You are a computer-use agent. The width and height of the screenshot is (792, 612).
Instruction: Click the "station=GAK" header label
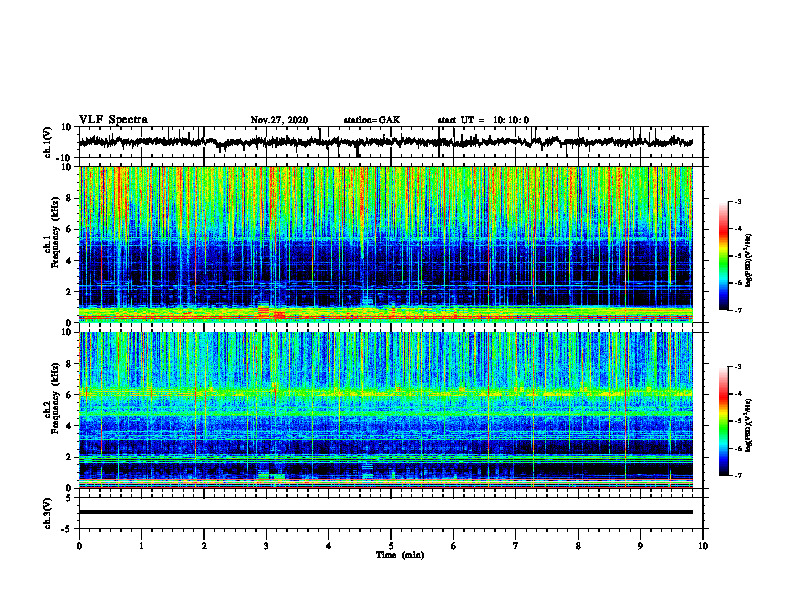[x=372, y=120]
